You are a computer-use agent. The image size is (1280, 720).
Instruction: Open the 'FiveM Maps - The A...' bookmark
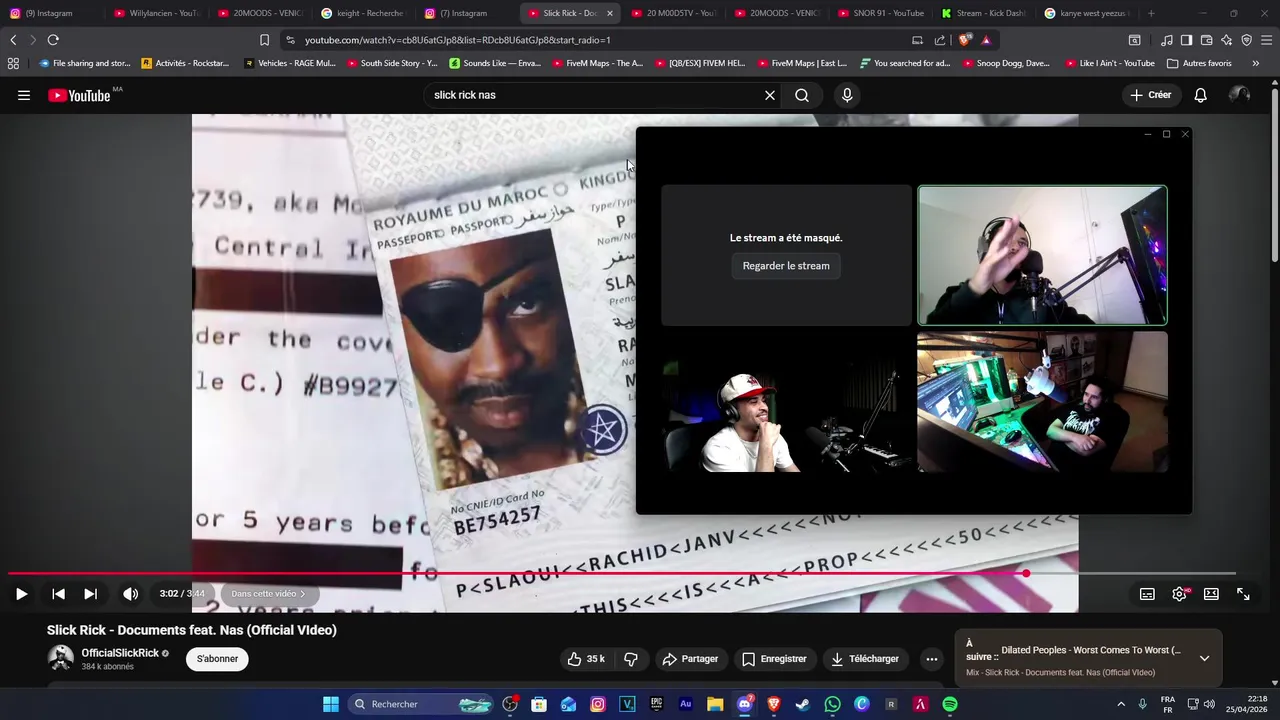click(x=596, y=63)
